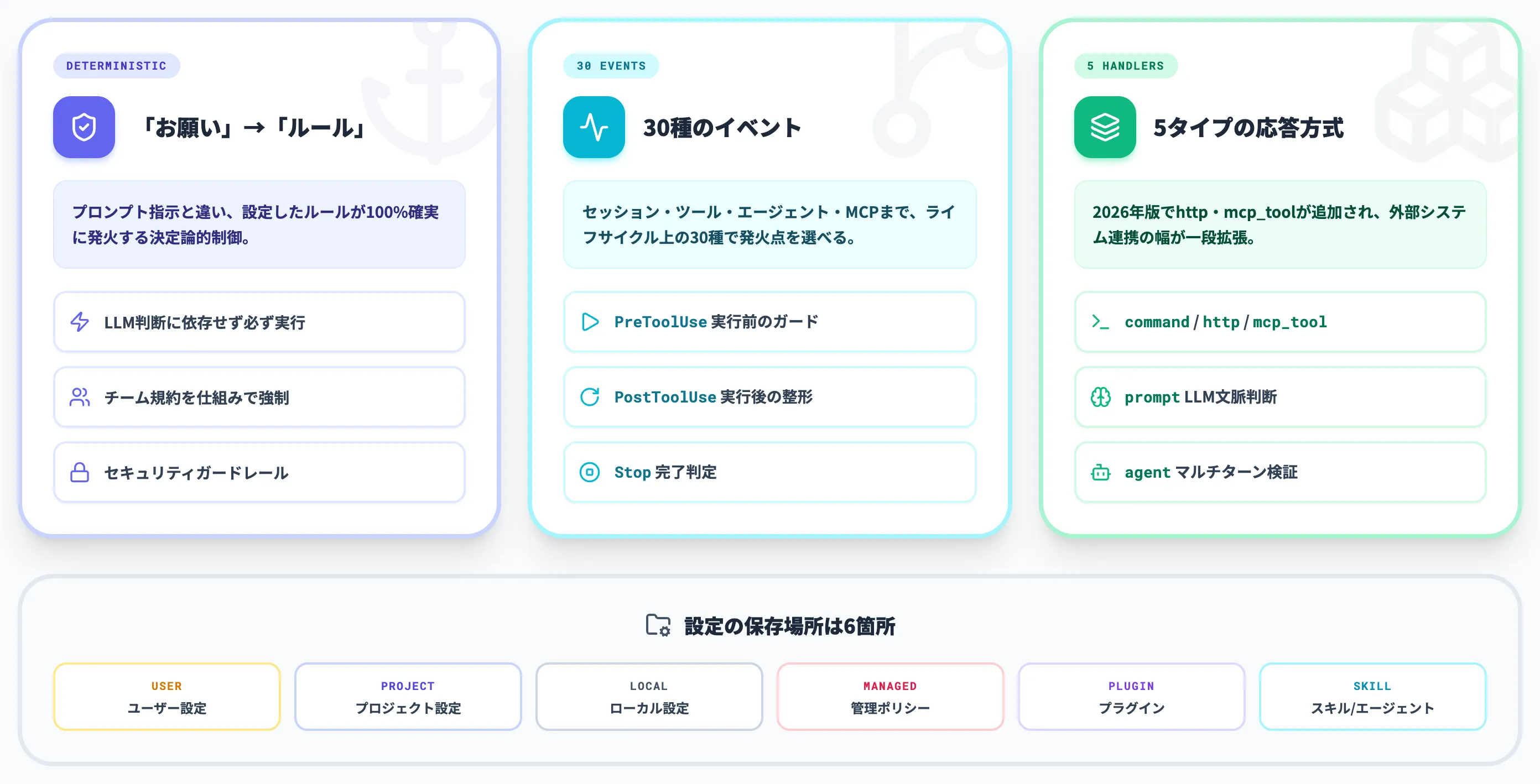
Task: Click the text LLM判断に依存せず必ず実行
Action: coord(205,323)
